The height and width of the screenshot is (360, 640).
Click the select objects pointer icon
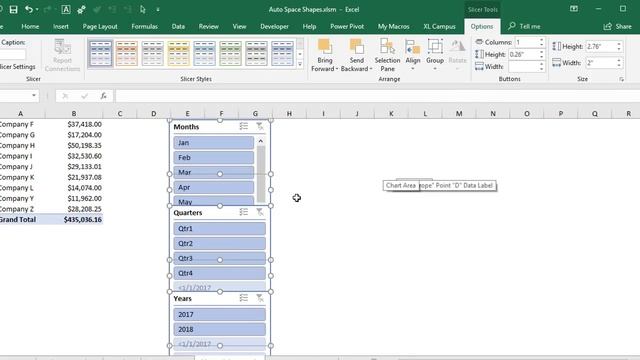point(142,9)
